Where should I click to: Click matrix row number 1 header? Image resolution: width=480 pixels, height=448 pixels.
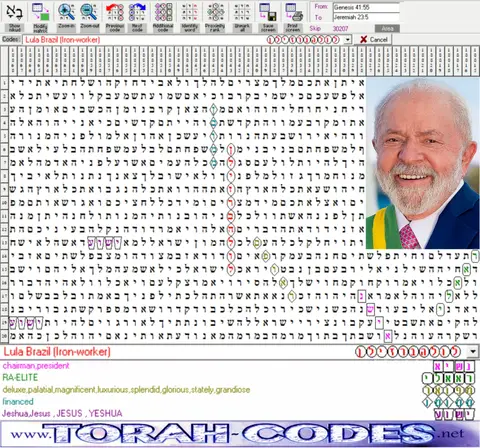coord(4,83)
